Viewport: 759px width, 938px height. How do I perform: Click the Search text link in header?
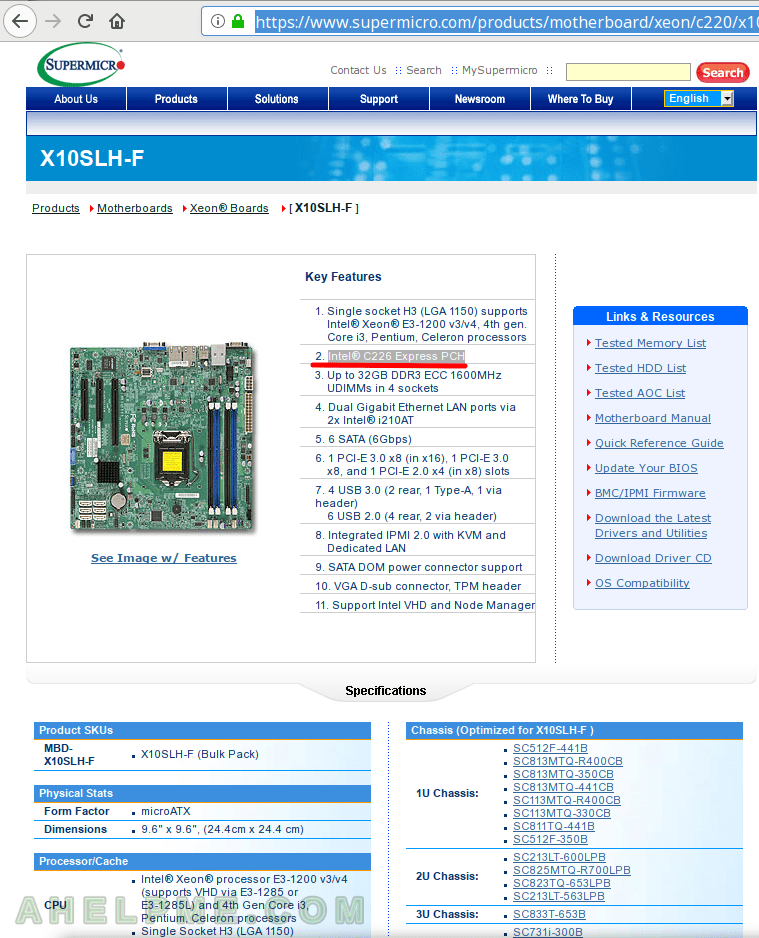click(424, 71)
